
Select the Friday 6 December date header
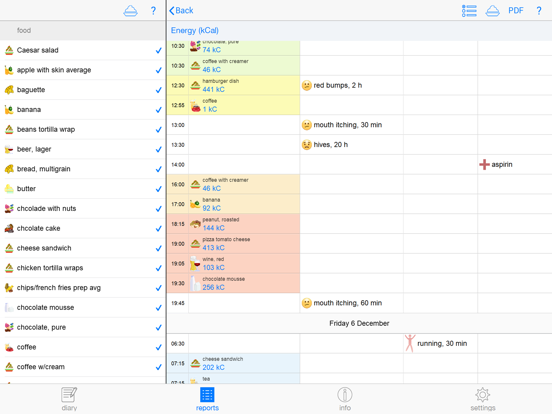(x=359, y=323)
